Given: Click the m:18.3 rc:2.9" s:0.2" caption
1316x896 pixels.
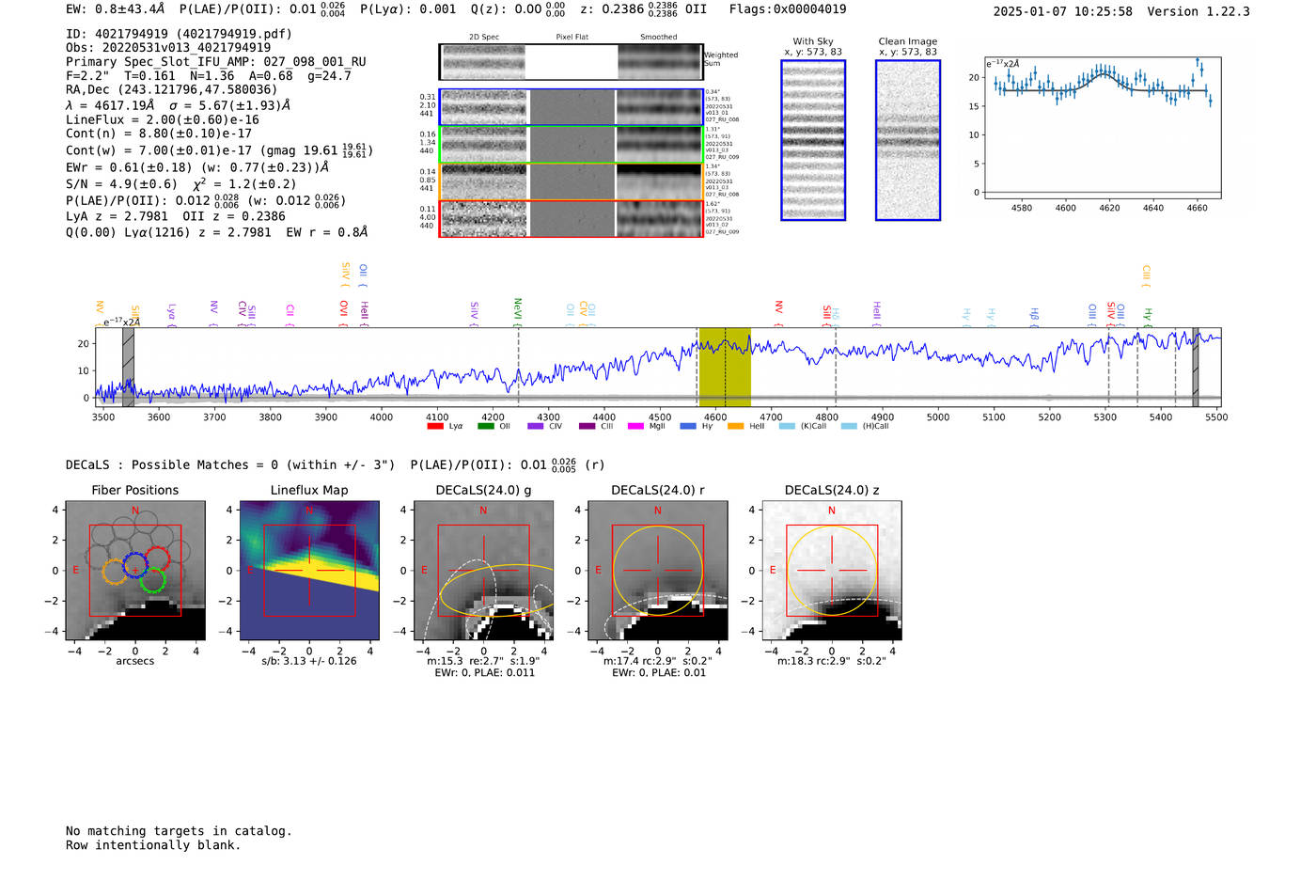Looking at the screenshot, I should click(832, 661).
